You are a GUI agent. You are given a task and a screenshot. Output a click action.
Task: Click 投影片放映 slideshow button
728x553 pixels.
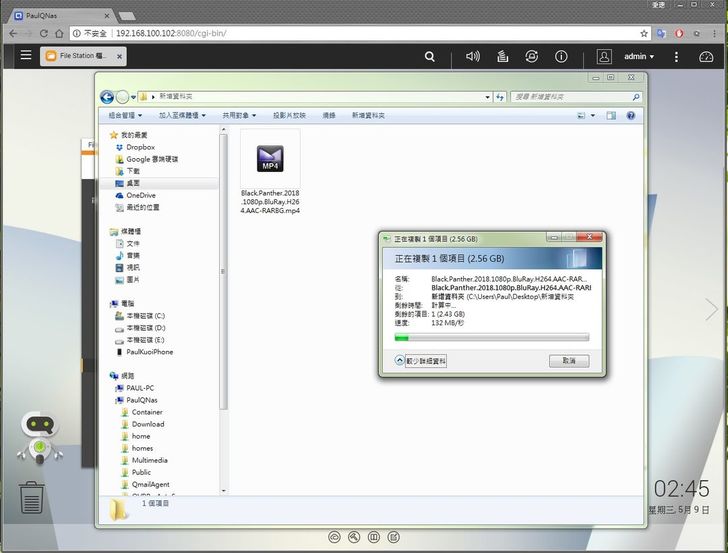tap(289, 116)
